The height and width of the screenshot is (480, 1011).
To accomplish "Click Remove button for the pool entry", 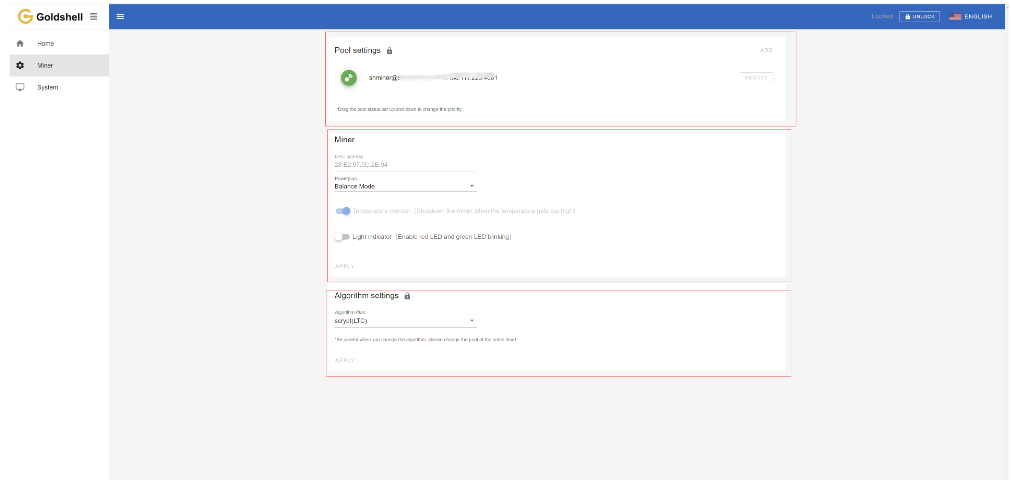I will 756,78.
